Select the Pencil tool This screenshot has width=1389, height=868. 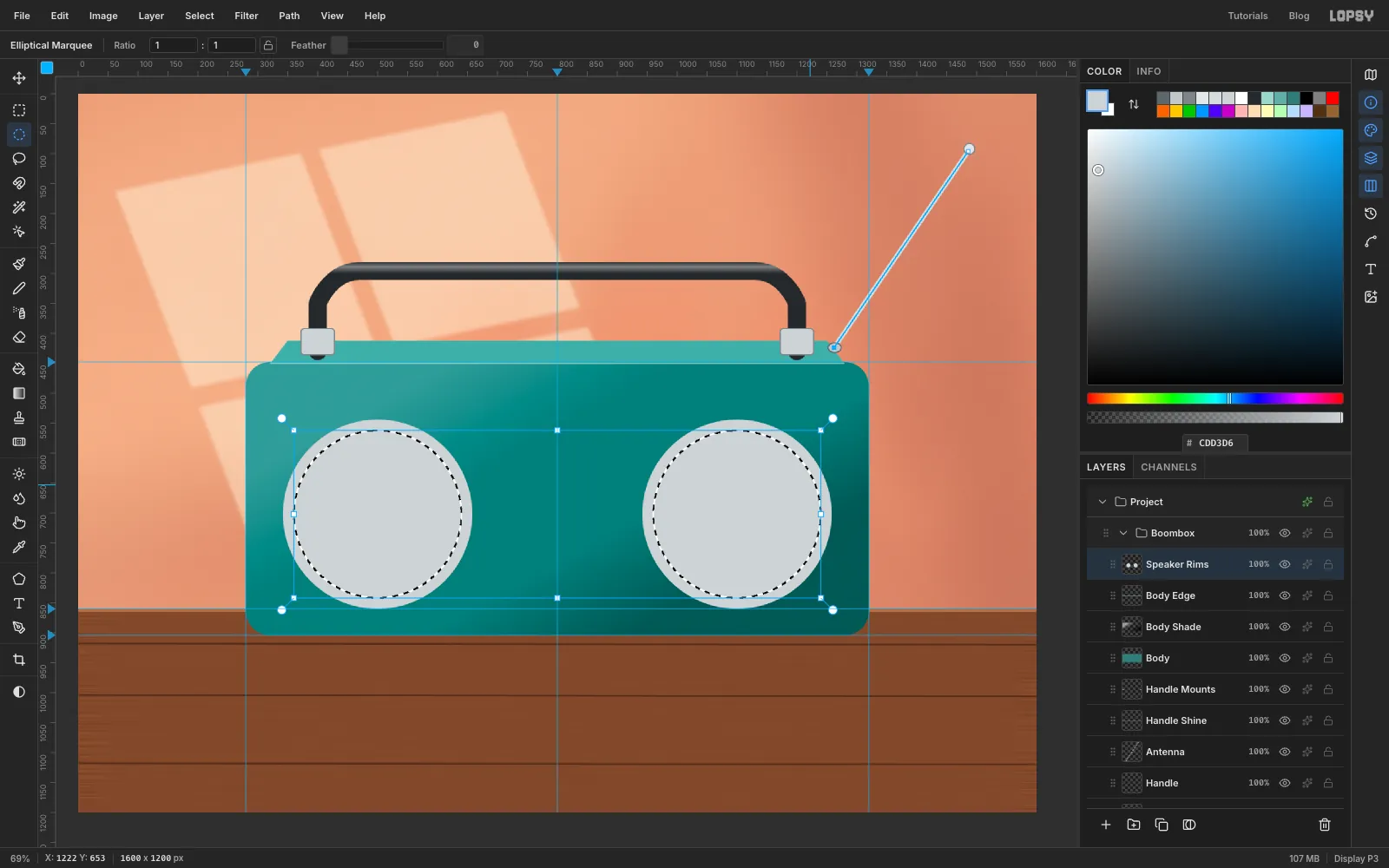pyautogui.click(x=19, y=288)
